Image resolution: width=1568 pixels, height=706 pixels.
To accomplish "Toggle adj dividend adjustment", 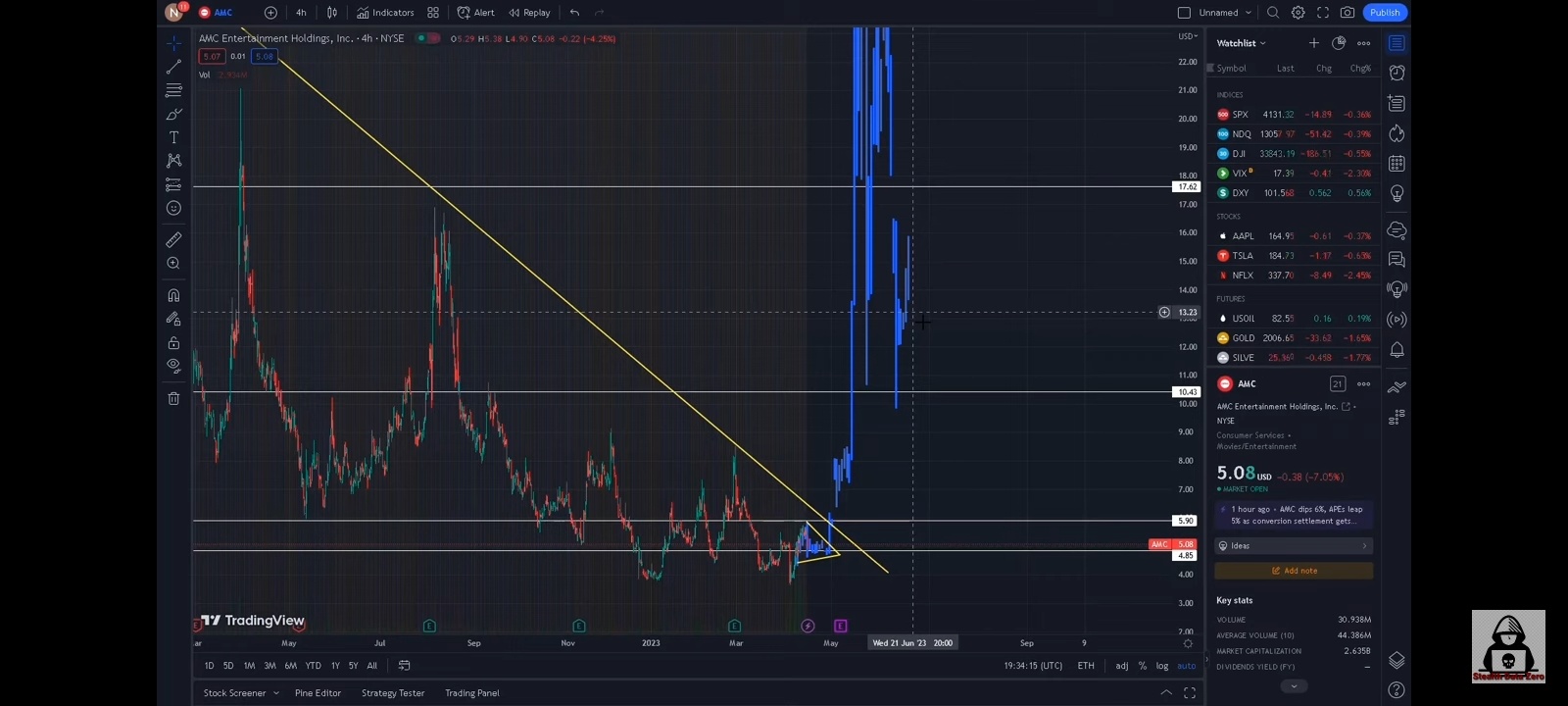I will pyautogui.click(x=1121, y=666).
